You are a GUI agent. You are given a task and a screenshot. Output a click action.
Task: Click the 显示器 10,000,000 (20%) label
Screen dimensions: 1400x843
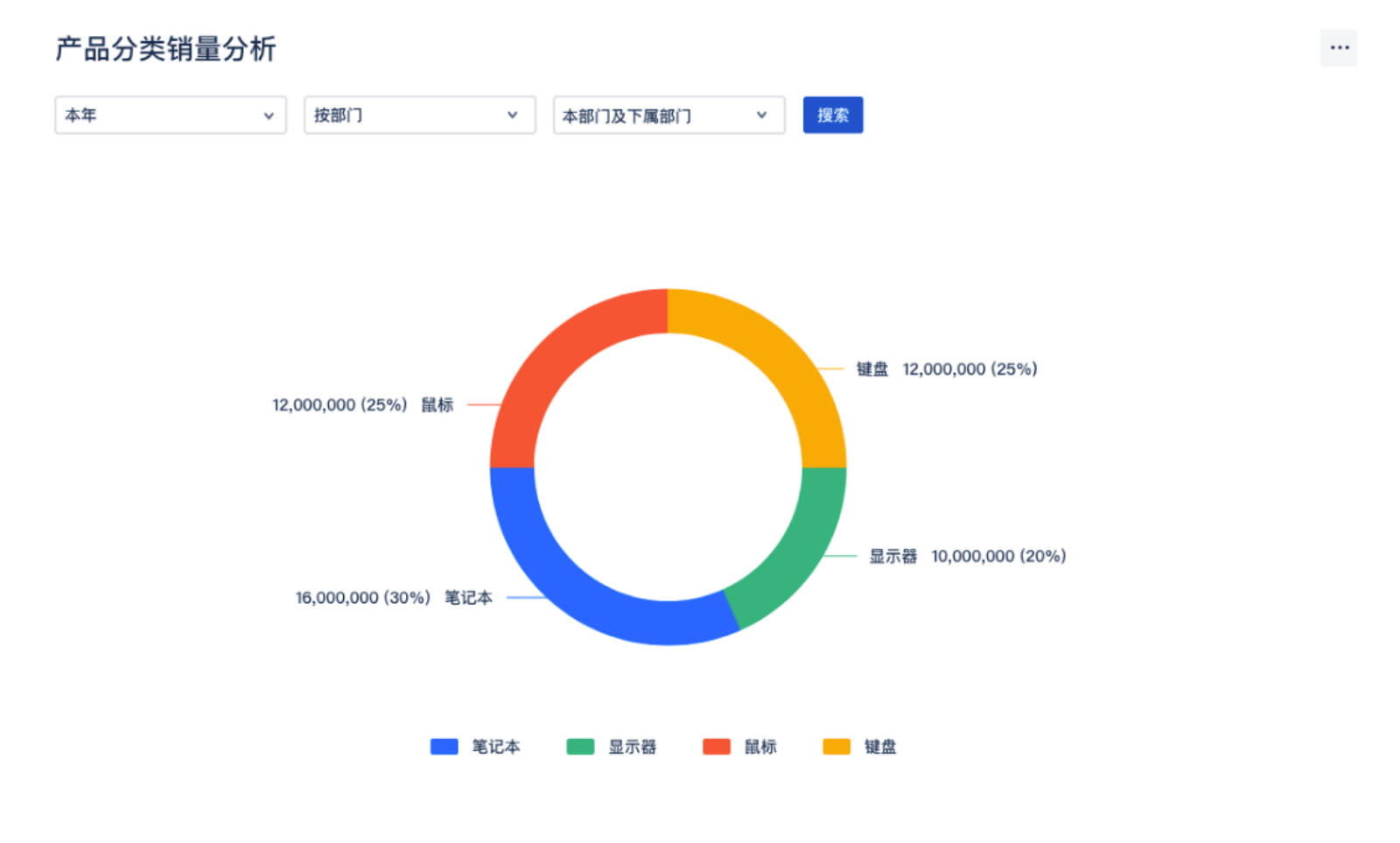pyautogui.click(x=967, y=557)
